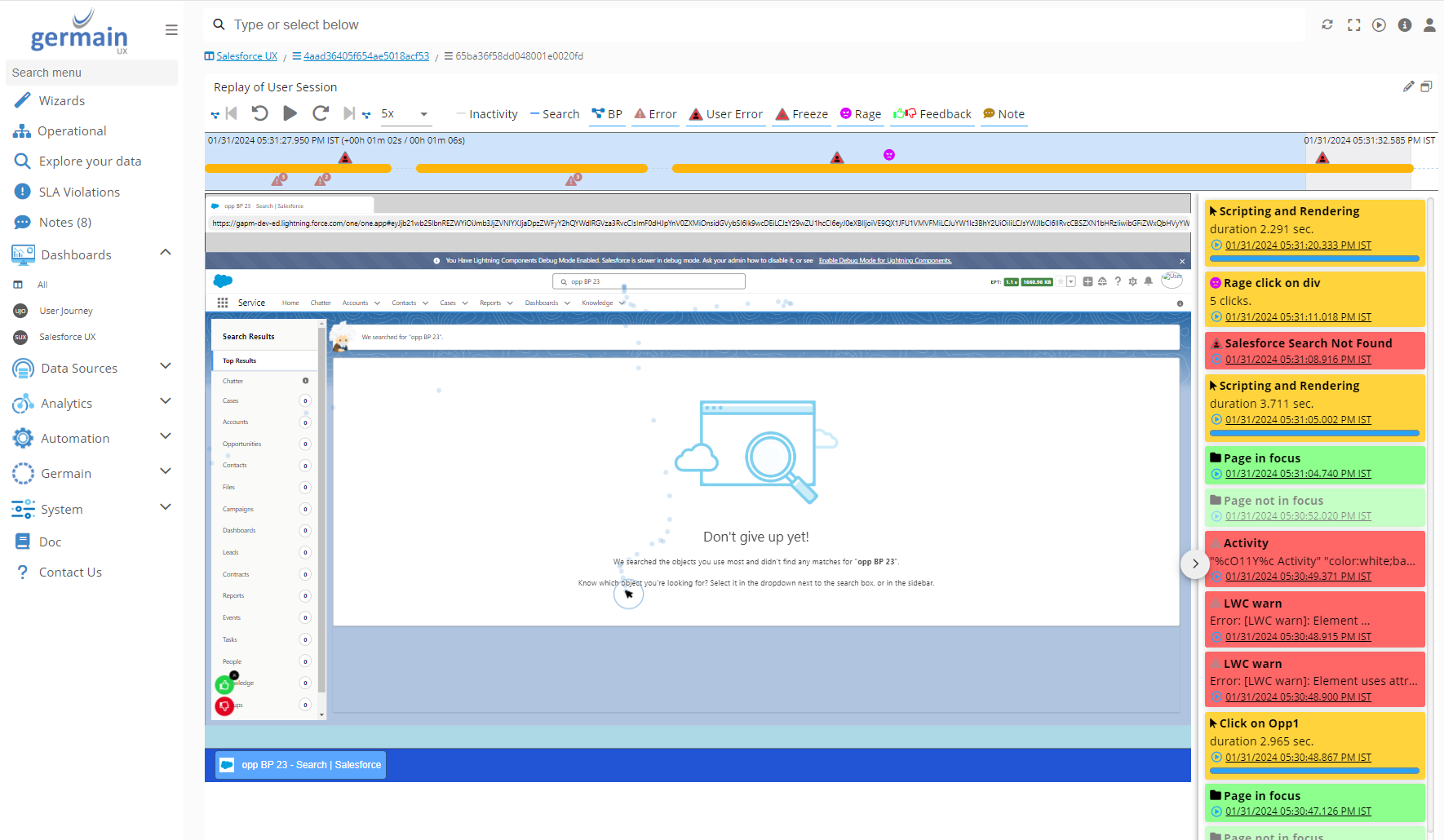Click the refresh icon in top bar
The image size is (1444, 840).
pos(1327,24)
